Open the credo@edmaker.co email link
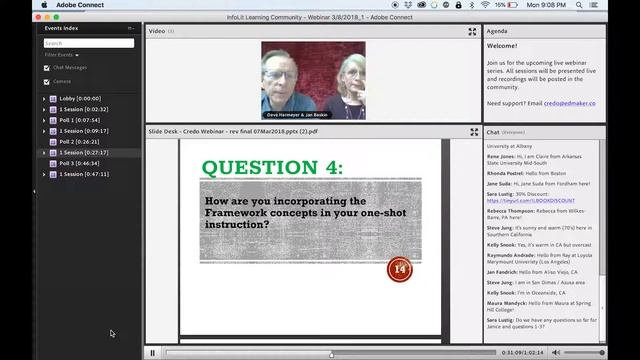The image size is (640, 360). (569, 103)
